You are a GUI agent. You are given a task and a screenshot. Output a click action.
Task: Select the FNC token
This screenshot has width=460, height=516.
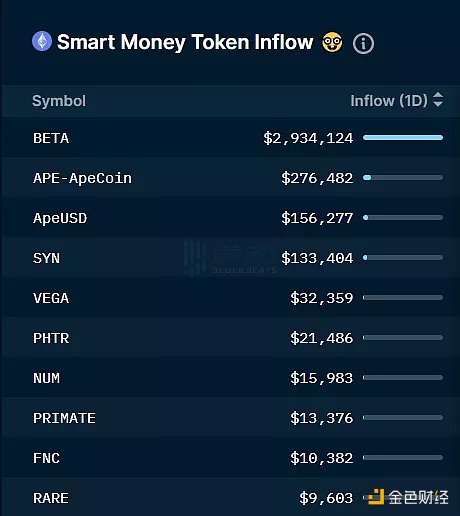click(46, 458)
